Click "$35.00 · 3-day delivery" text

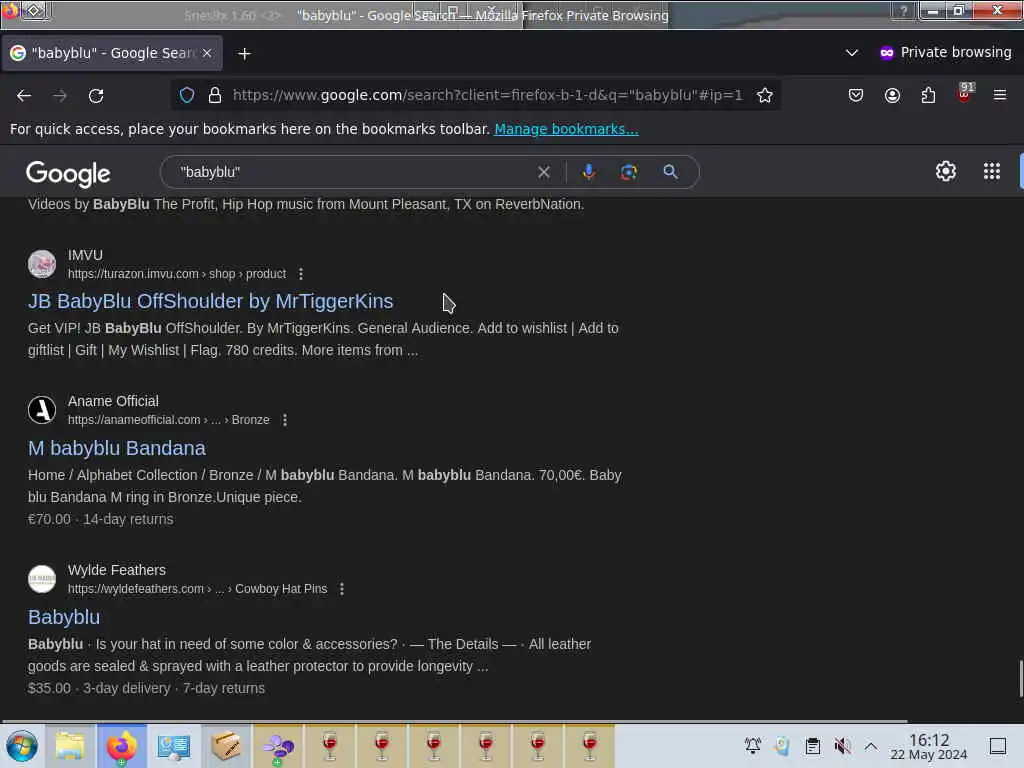coord(99,688)
